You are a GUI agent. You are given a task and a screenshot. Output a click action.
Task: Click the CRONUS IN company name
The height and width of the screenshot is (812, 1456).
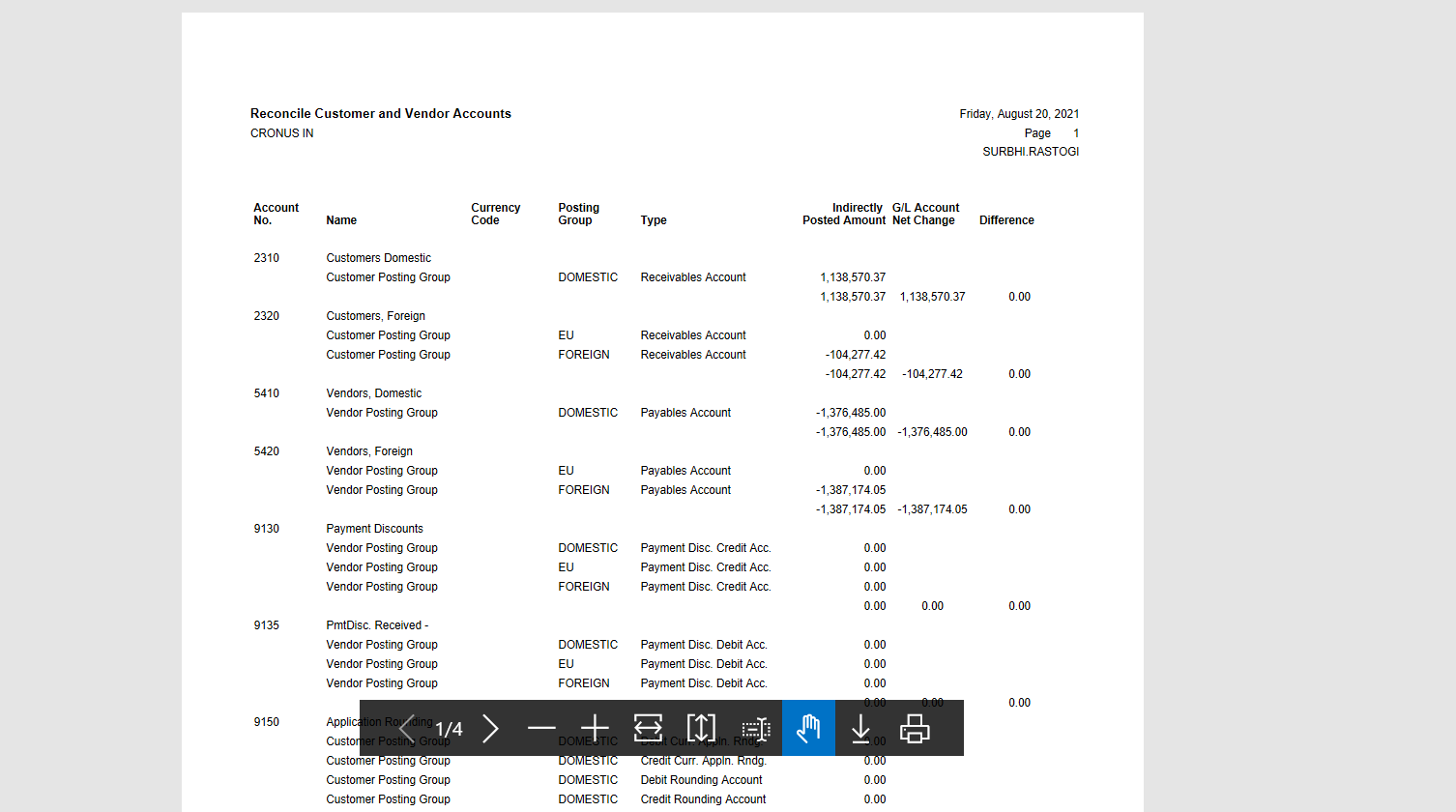tap(281, 133)
